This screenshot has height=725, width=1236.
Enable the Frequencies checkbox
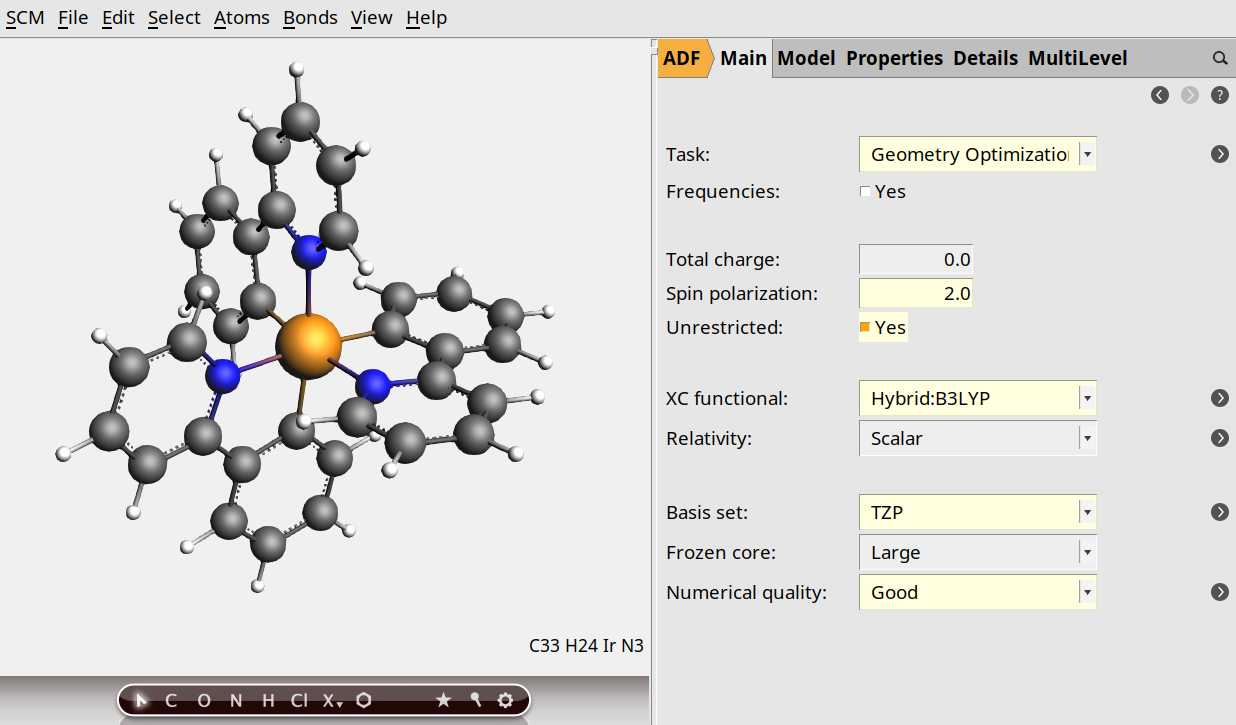pyautogui.click(x=865, y=192)
